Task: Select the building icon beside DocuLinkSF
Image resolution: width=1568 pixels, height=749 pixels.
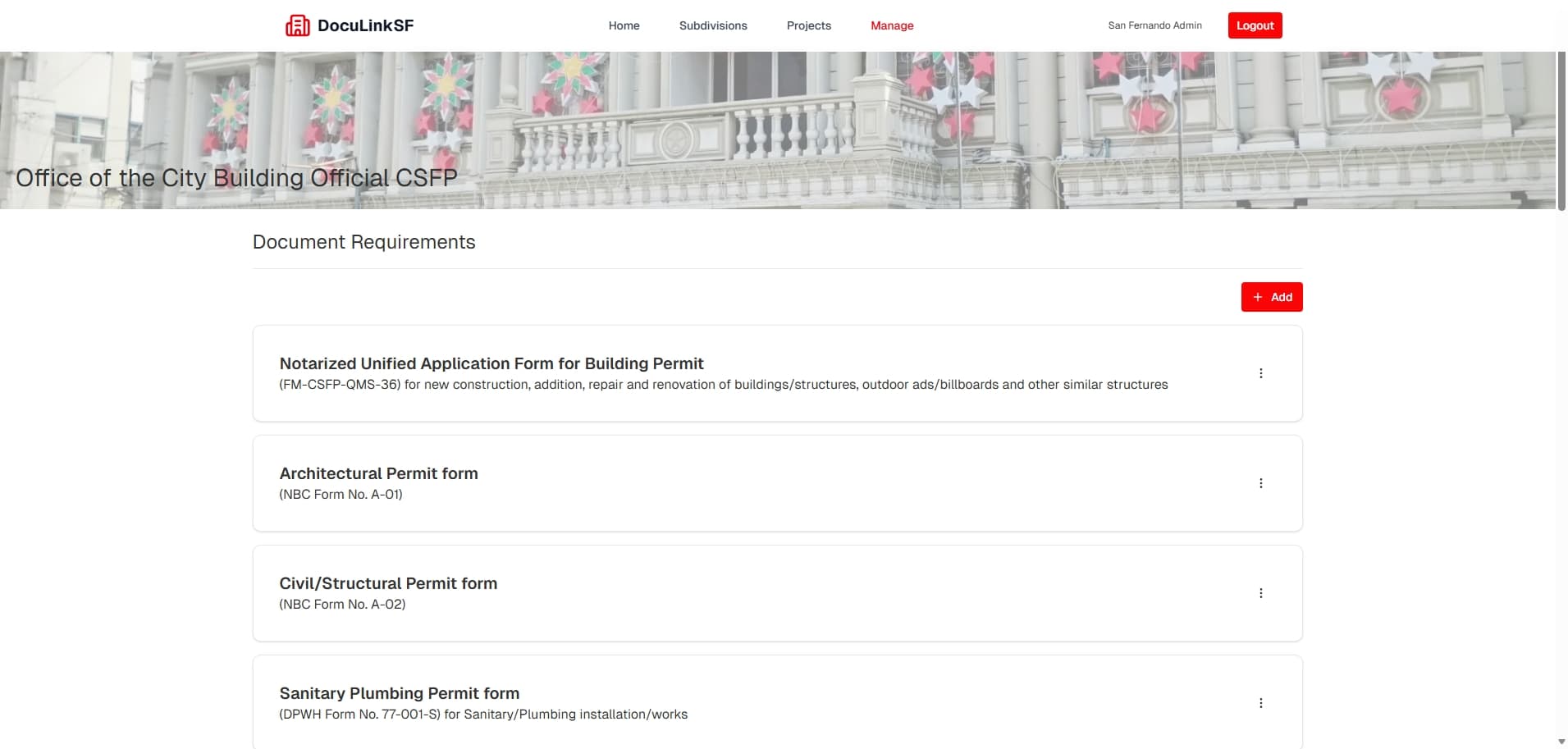Action: pos(297,25)
